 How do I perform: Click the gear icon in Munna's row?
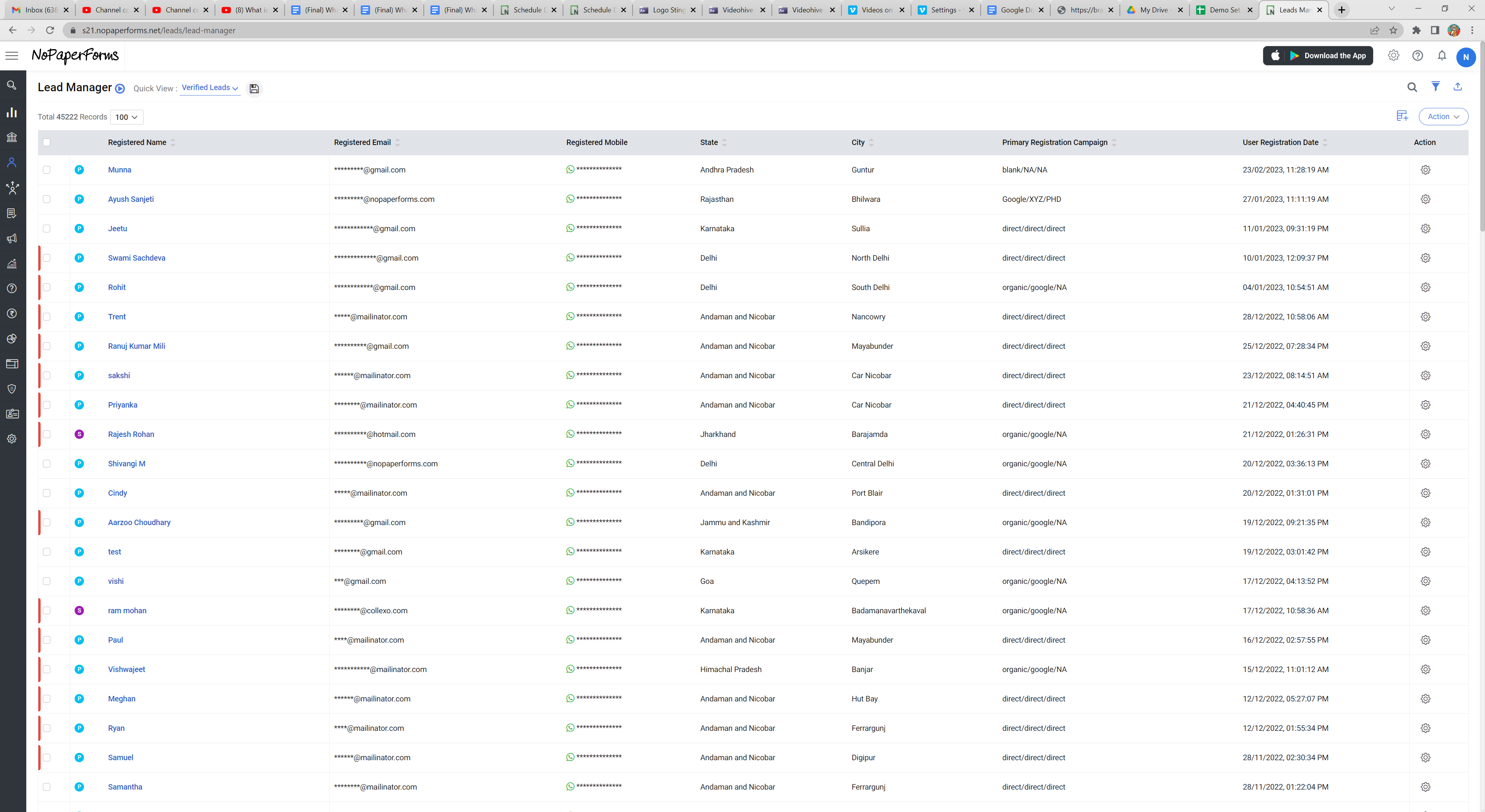pos(1425,170)
